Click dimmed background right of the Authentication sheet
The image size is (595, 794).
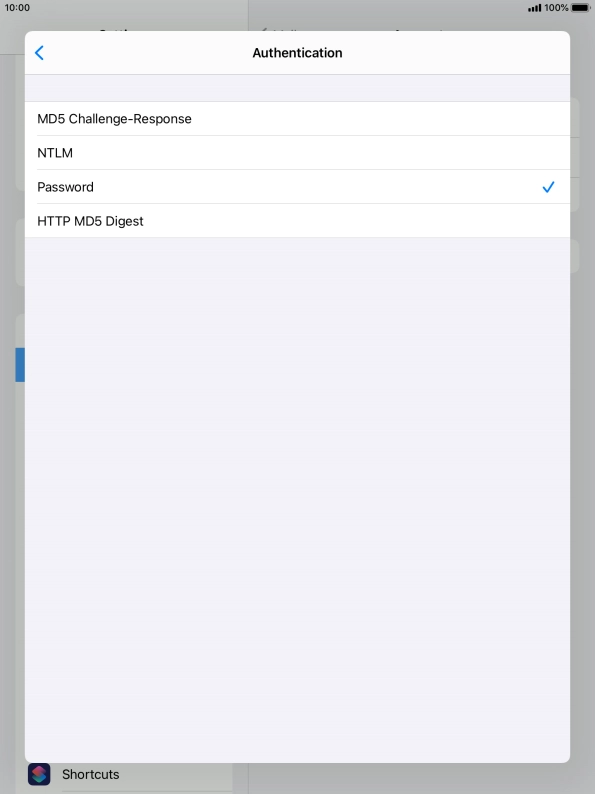[582, 405]
